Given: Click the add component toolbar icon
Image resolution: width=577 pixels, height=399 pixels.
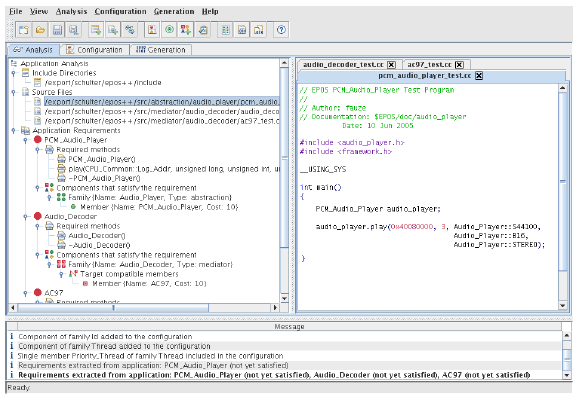Looking at the screenshot, I should click(186, 30).
